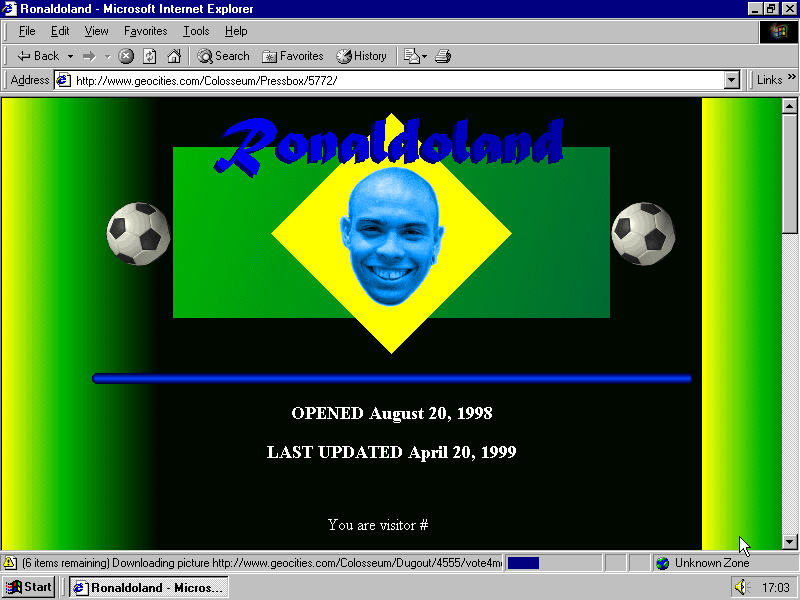Open the Address bar dropdown list
The height and width of the screenshot is (600, 800).
pyautogui.click(x=731, y=80)
